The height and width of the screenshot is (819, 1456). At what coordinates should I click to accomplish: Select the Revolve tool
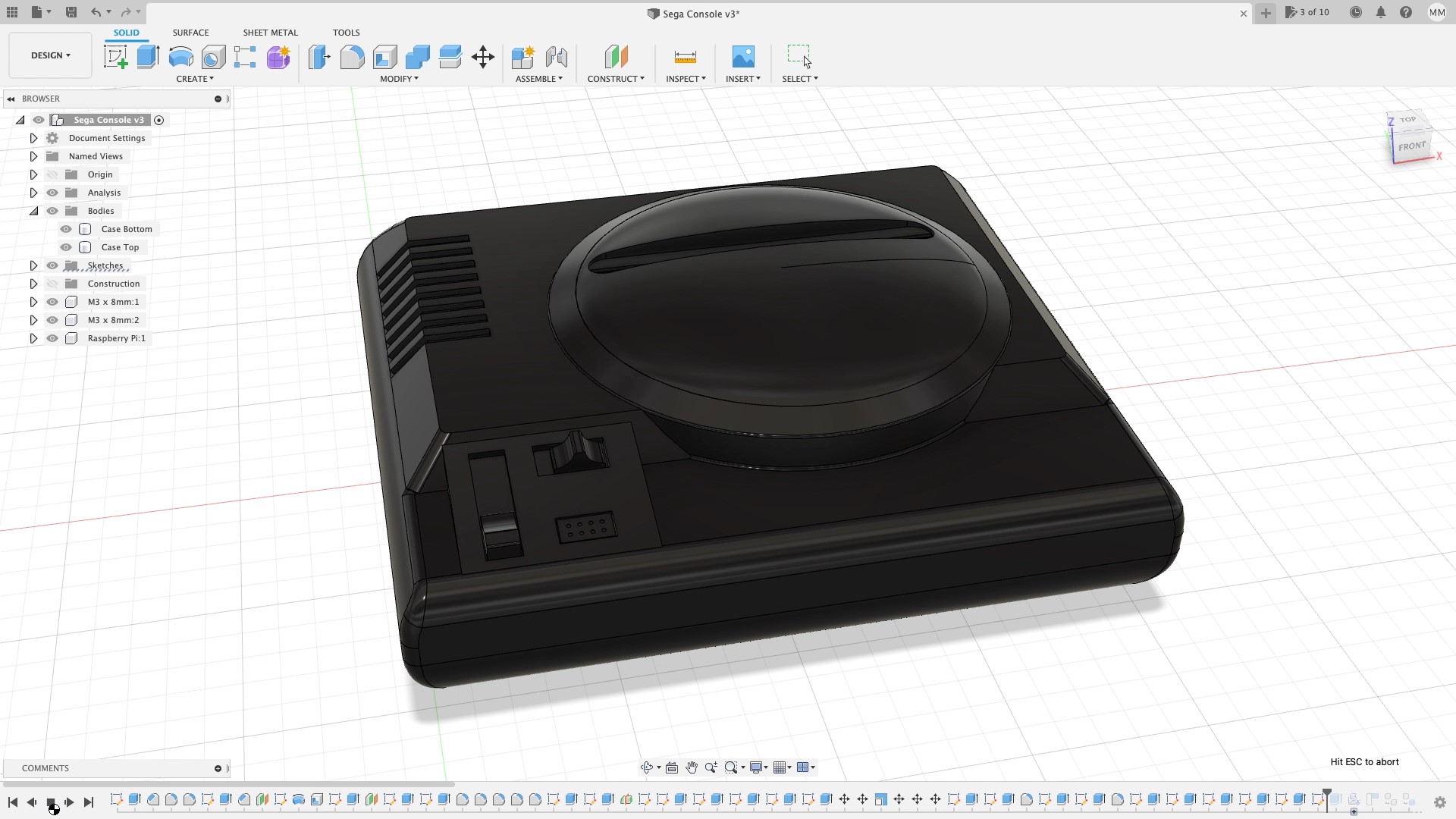180,57
